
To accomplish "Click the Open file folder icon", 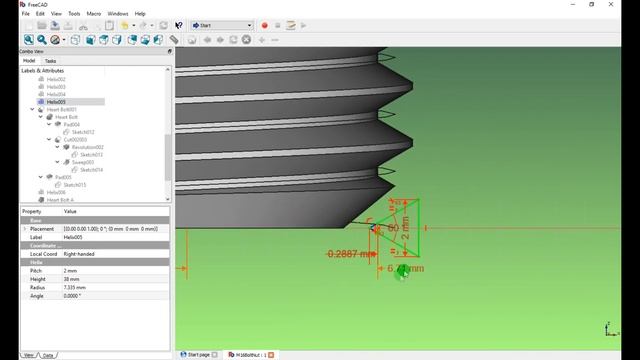I will [42, 25].
